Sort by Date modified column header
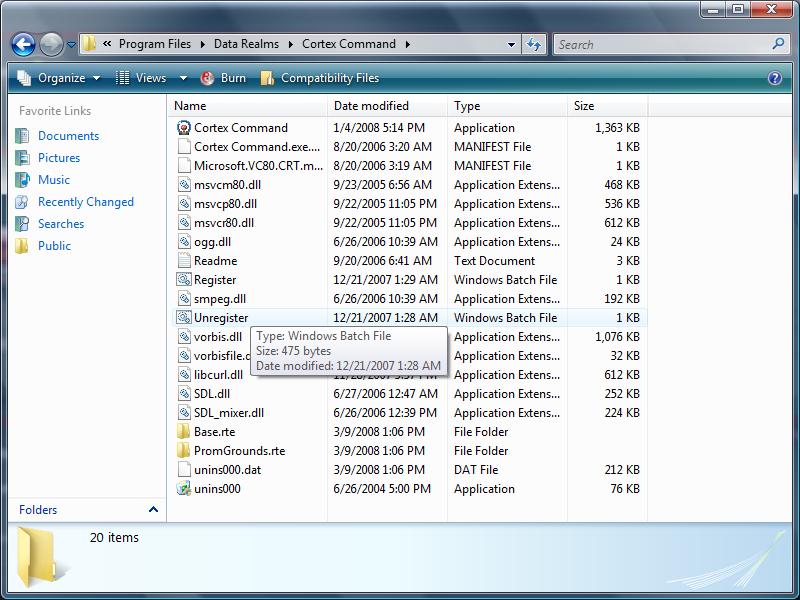This screenshot has width=800, height=600. tap(371, 106)
